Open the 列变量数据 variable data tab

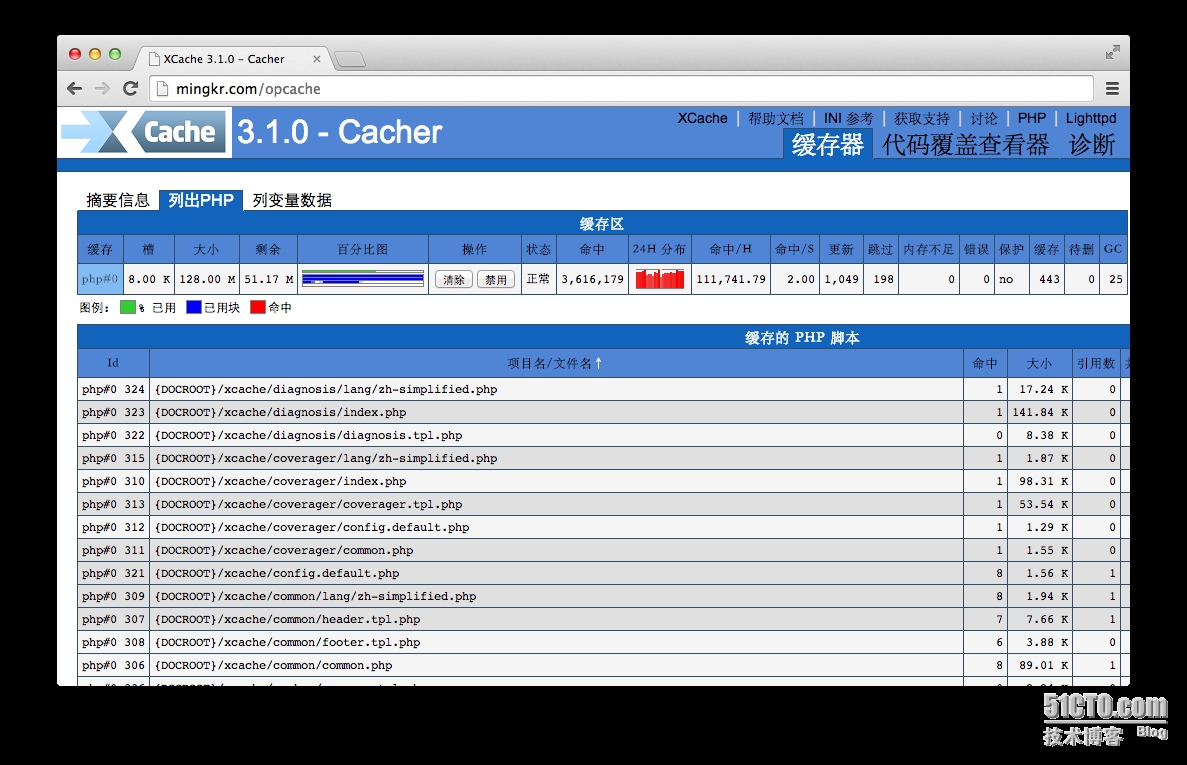point(292,200)
